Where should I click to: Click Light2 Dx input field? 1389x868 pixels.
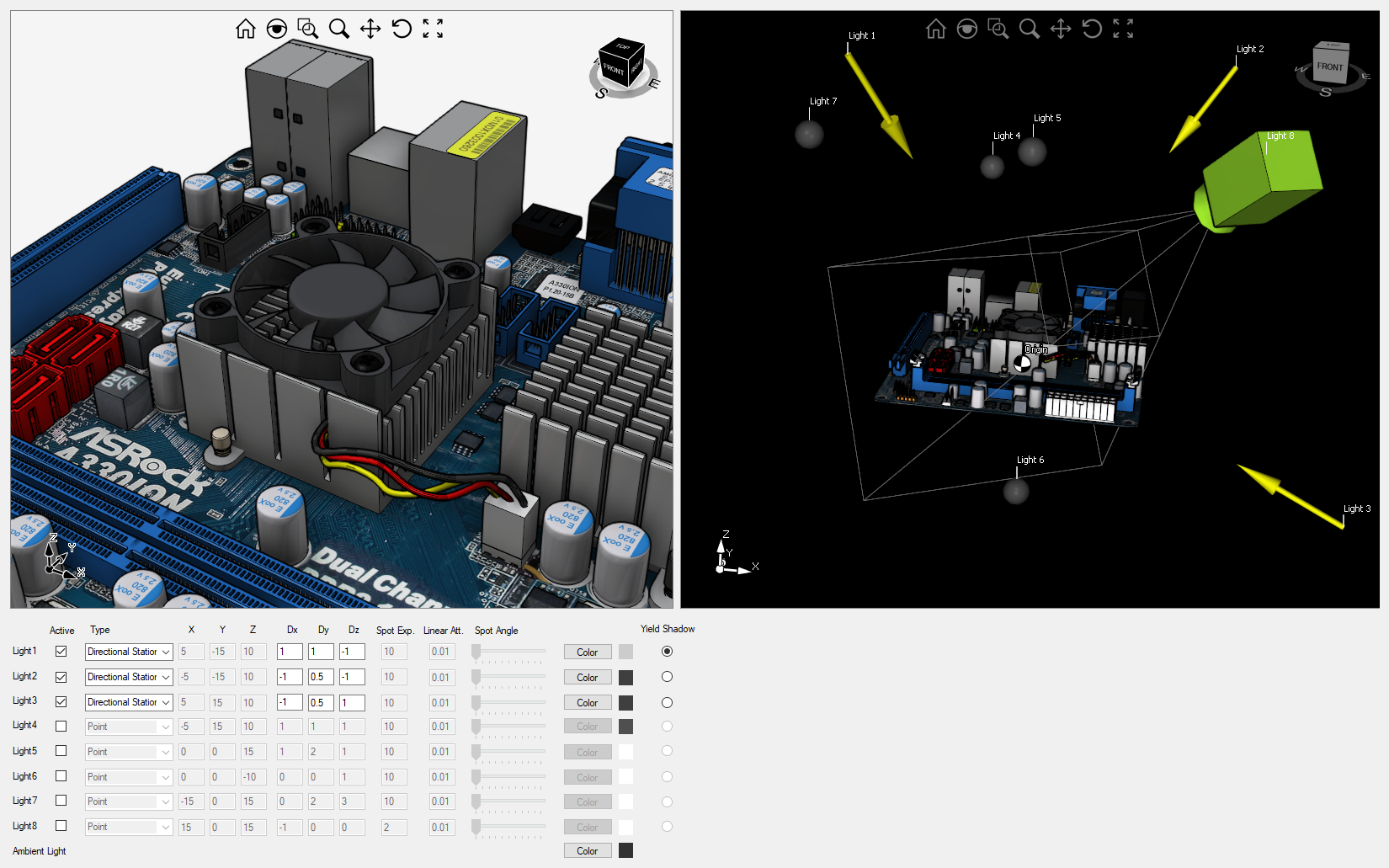[290, 677]
